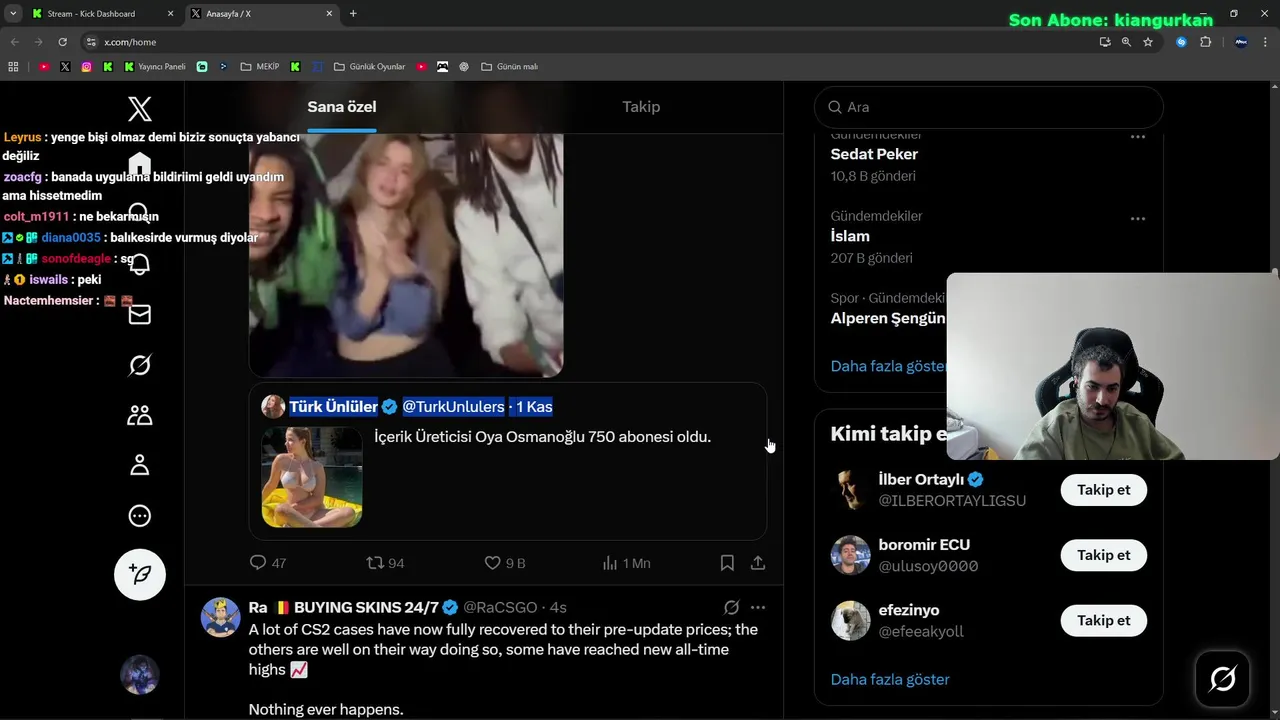Share the tweet via share icon
The width and height of the screenshot is (1280, 720).
coord(758,563)
